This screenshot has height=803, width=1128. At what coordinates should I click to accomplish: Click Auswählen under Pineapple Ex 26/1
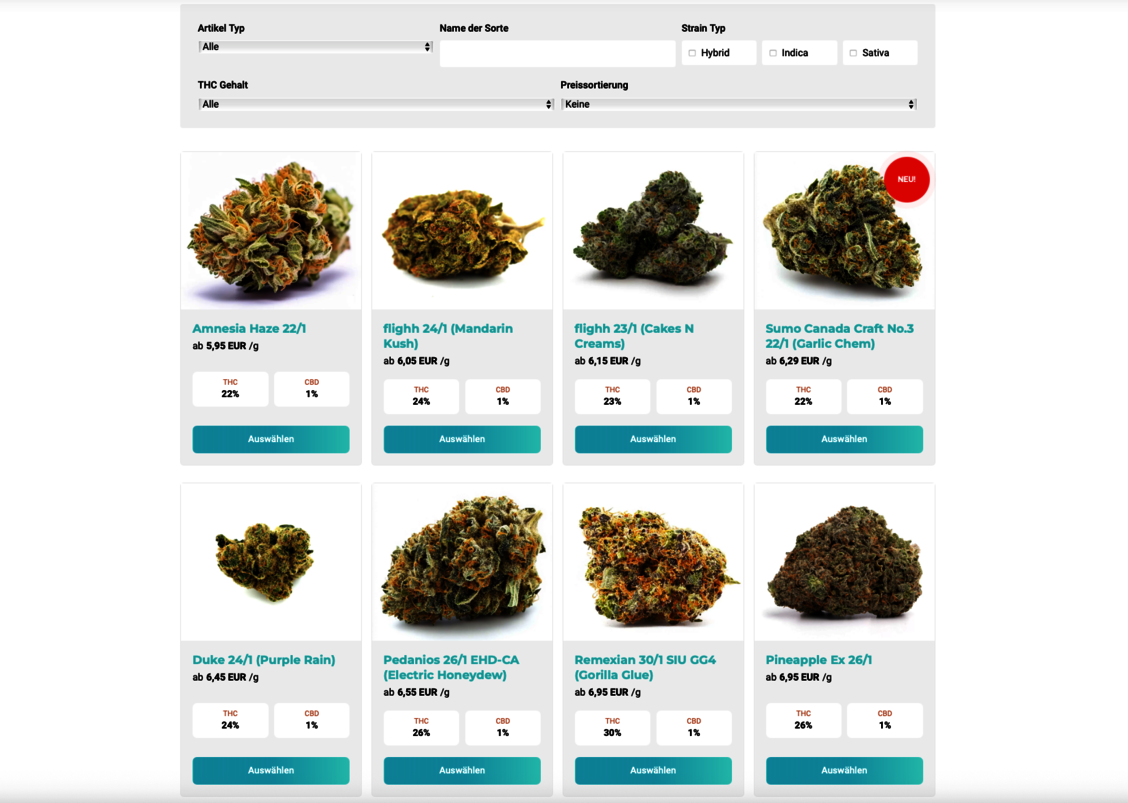[x=845, y=771]
